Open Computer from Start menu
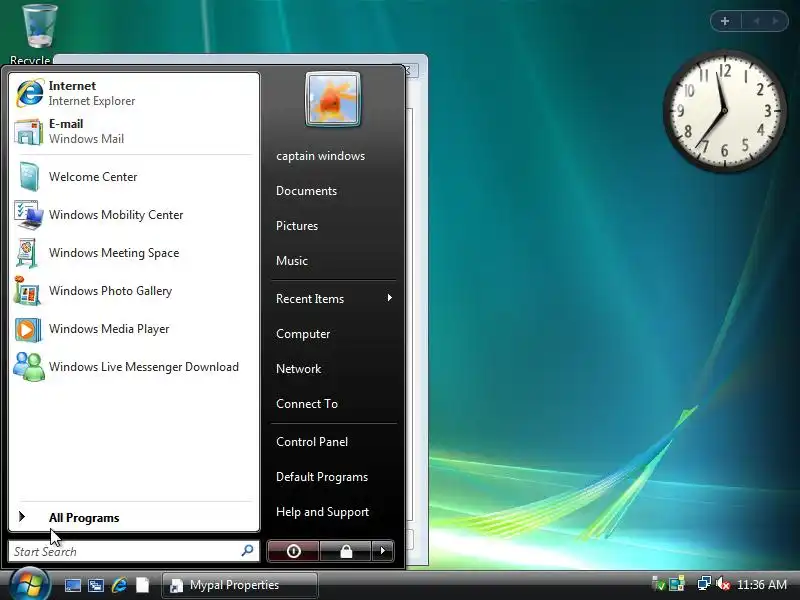Image resolution: width=800 pixels, height=600 pixels. (x=303, y=334)
